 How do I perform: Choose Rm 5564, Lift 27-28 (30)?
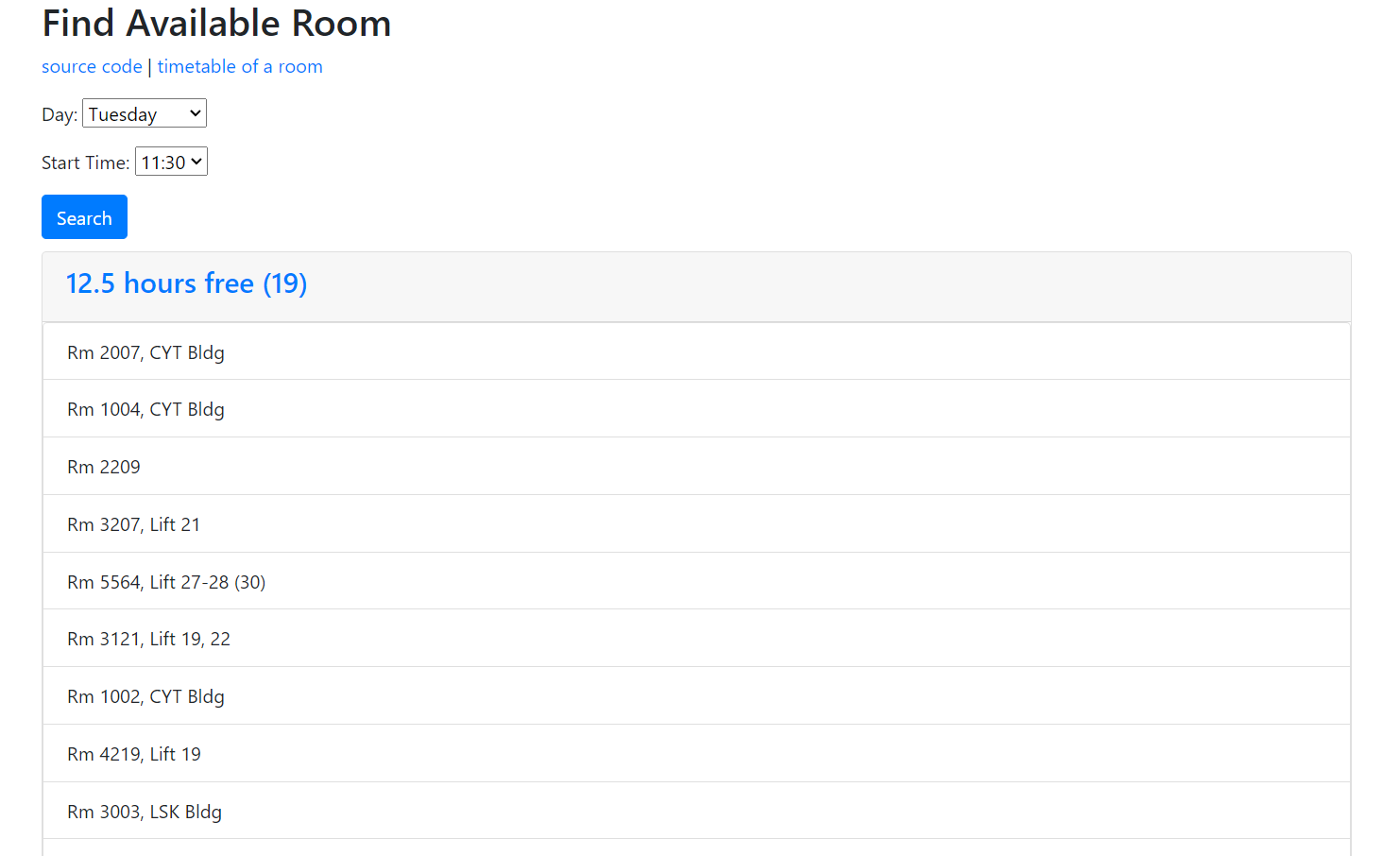pos(166,582)
